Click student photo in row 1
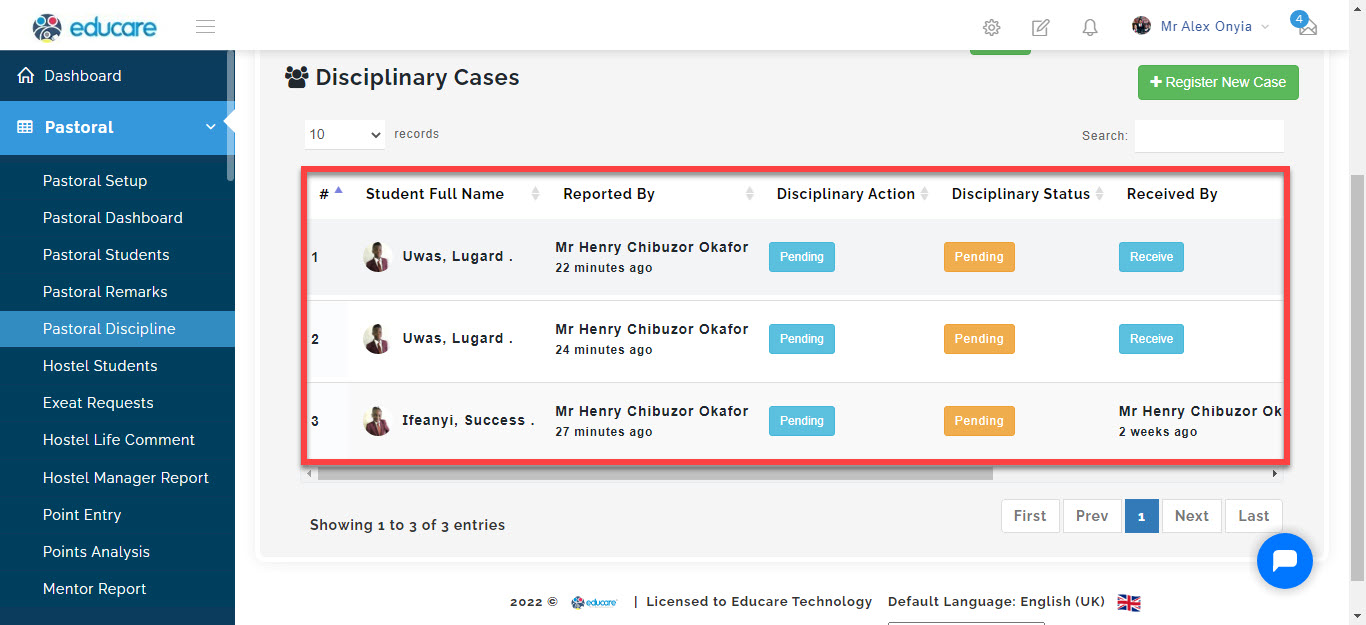The height and width of the screenshot is (625, 1366). coord(377,257)
